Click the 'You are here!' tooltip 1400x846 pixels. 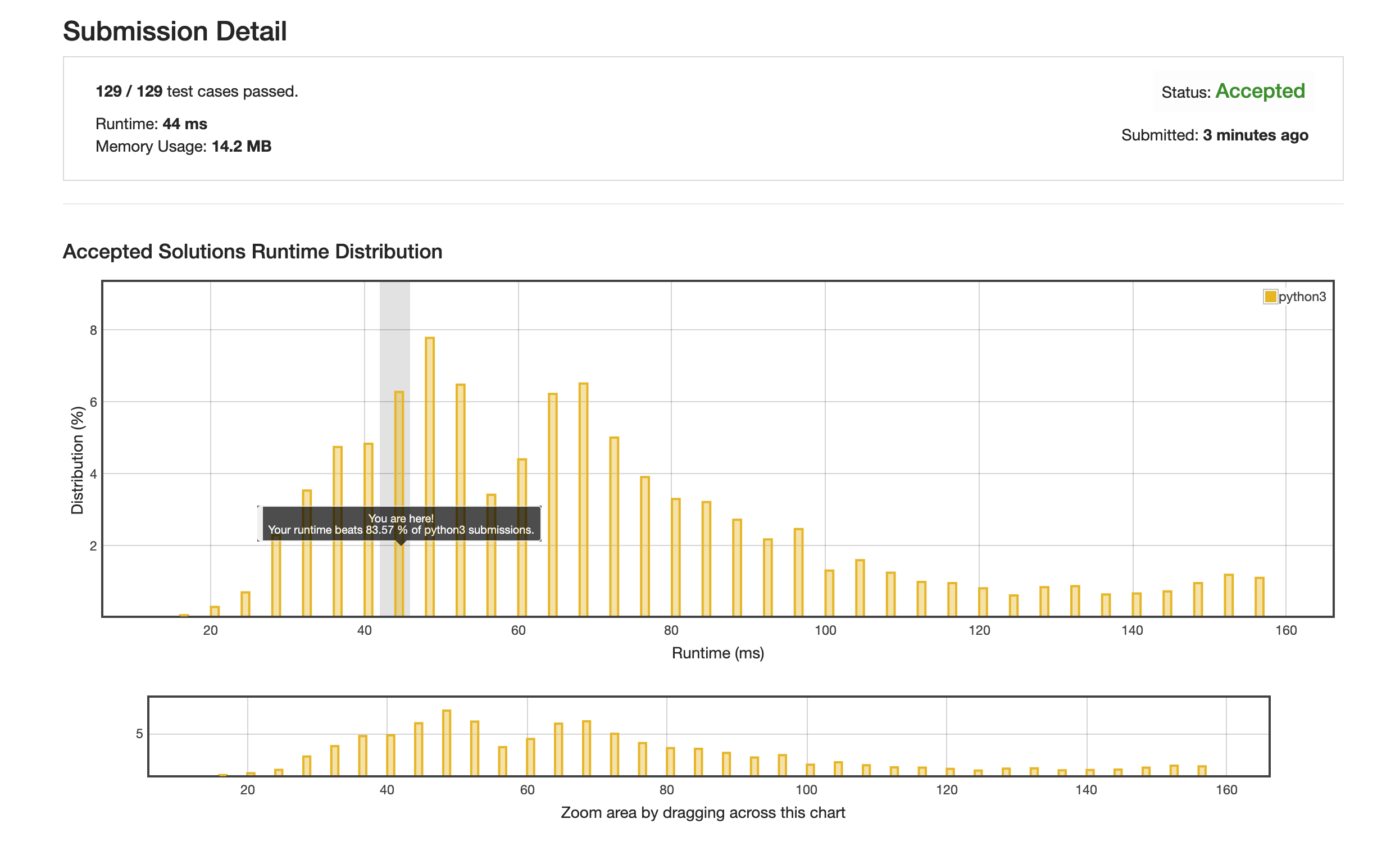(401, 524)
